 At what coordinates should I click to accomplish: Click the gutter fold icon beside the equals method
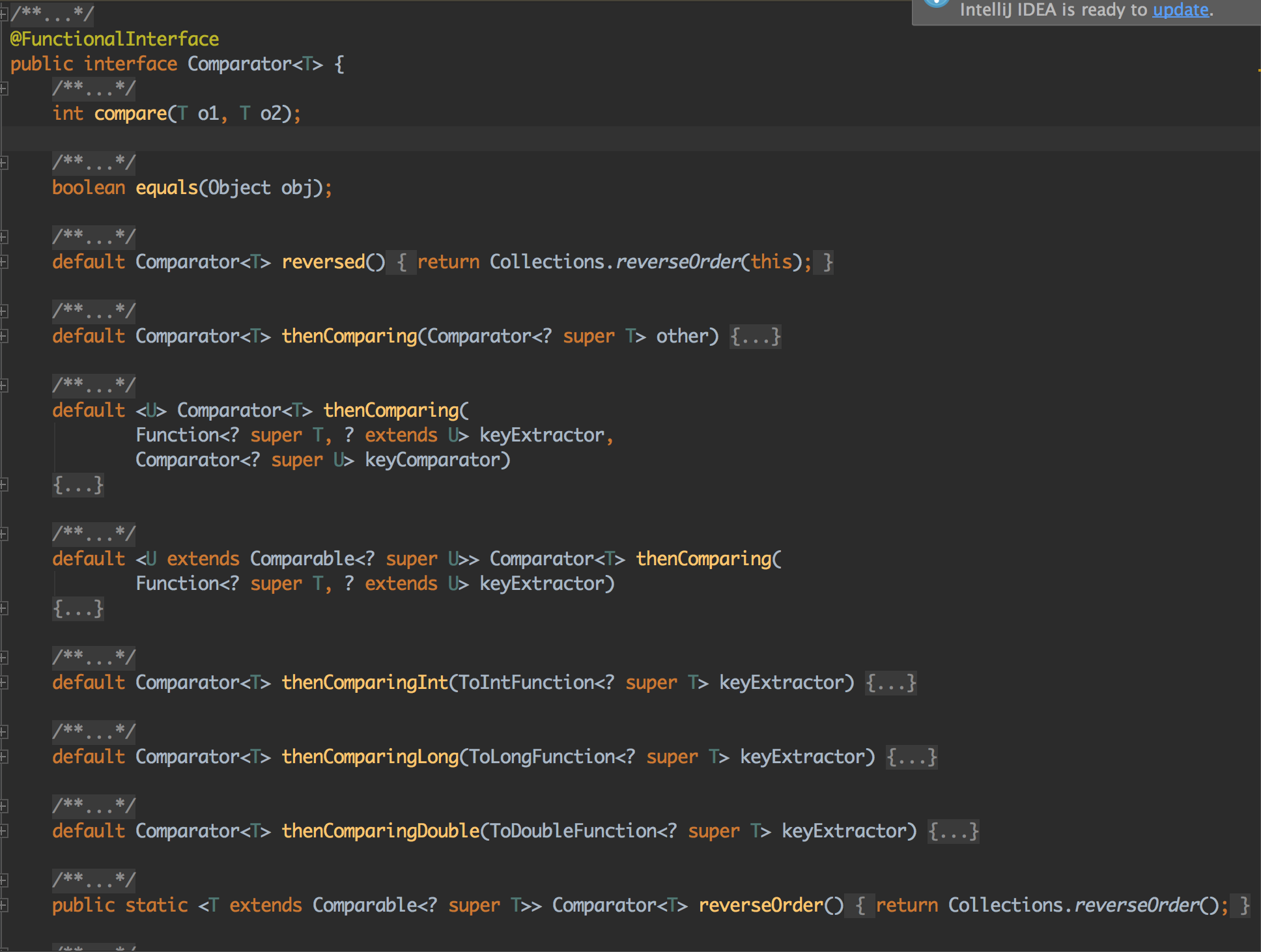5,163
